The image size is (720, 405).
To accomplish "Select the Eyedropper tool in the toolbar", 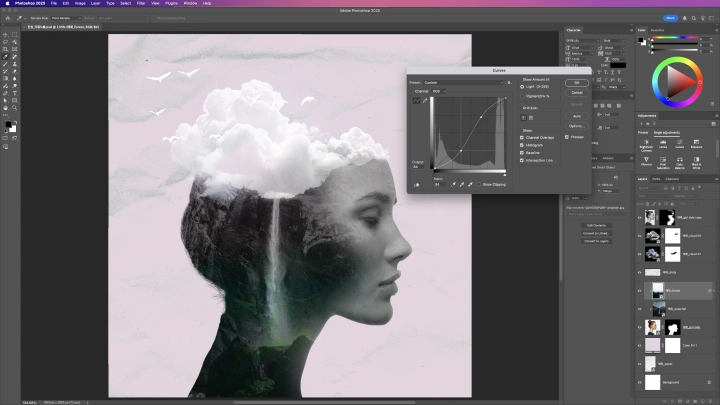I will (x=6, y=56).
